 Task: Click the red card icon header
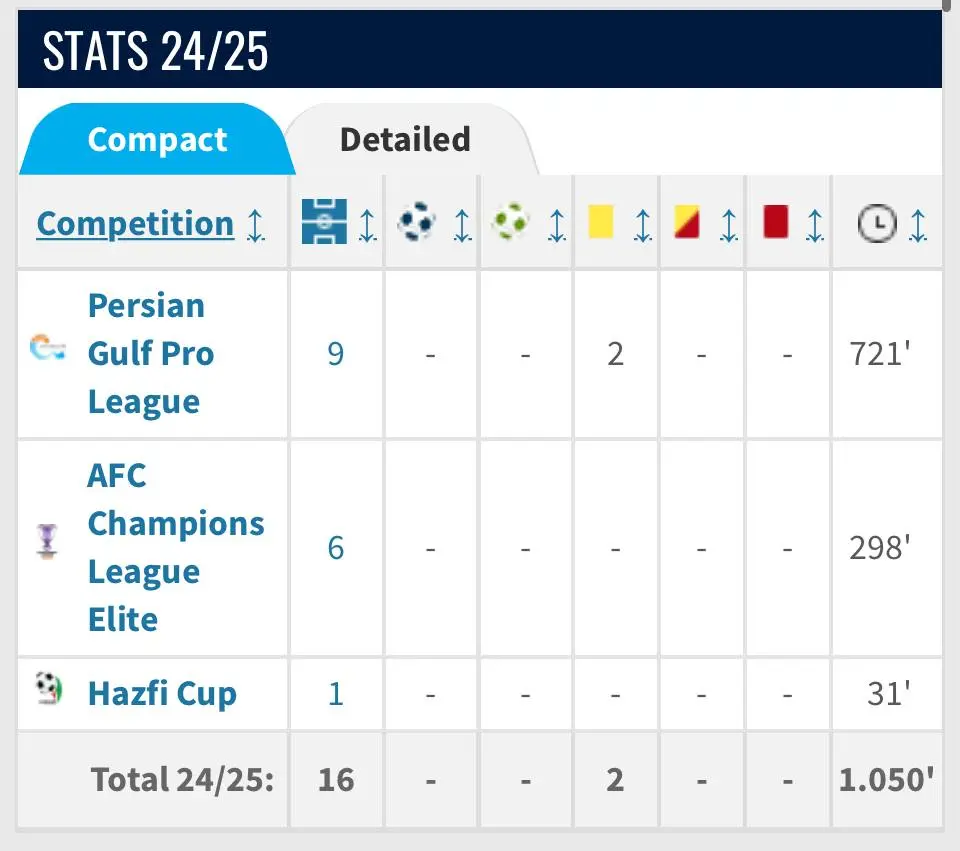775,222
